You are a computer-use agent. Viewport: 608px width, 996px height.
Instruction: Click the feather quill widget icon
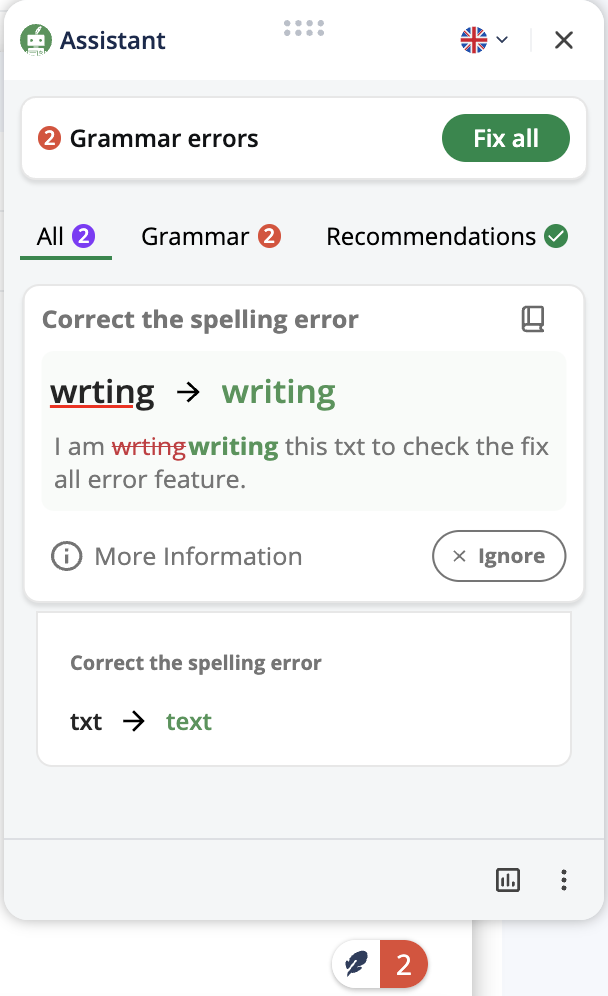pyautogui.click(x=356, y=965)
